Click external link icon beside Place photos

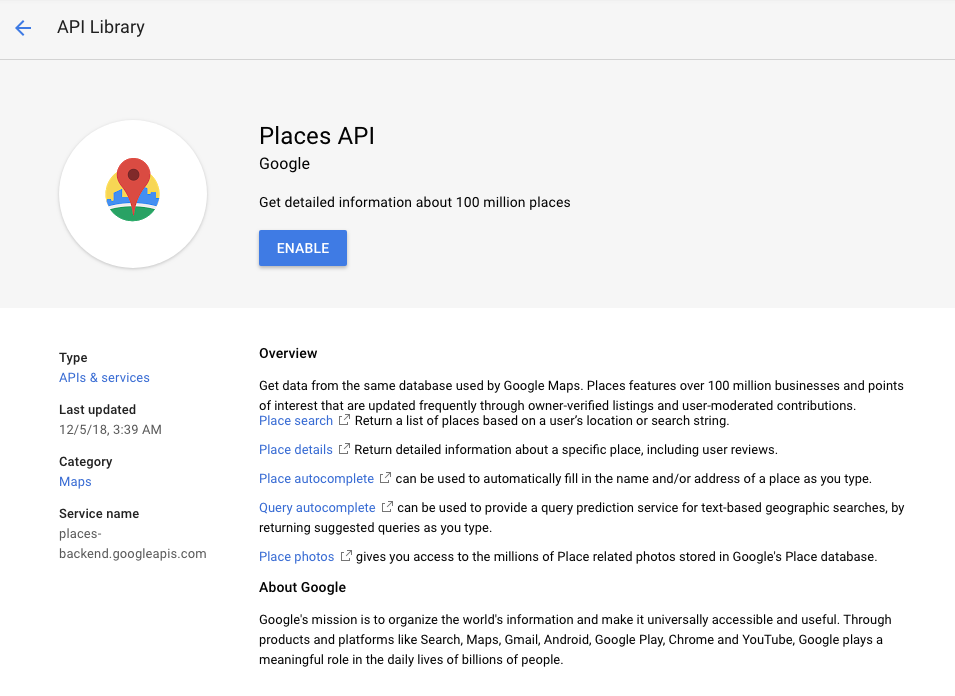[x=345, y=556]
